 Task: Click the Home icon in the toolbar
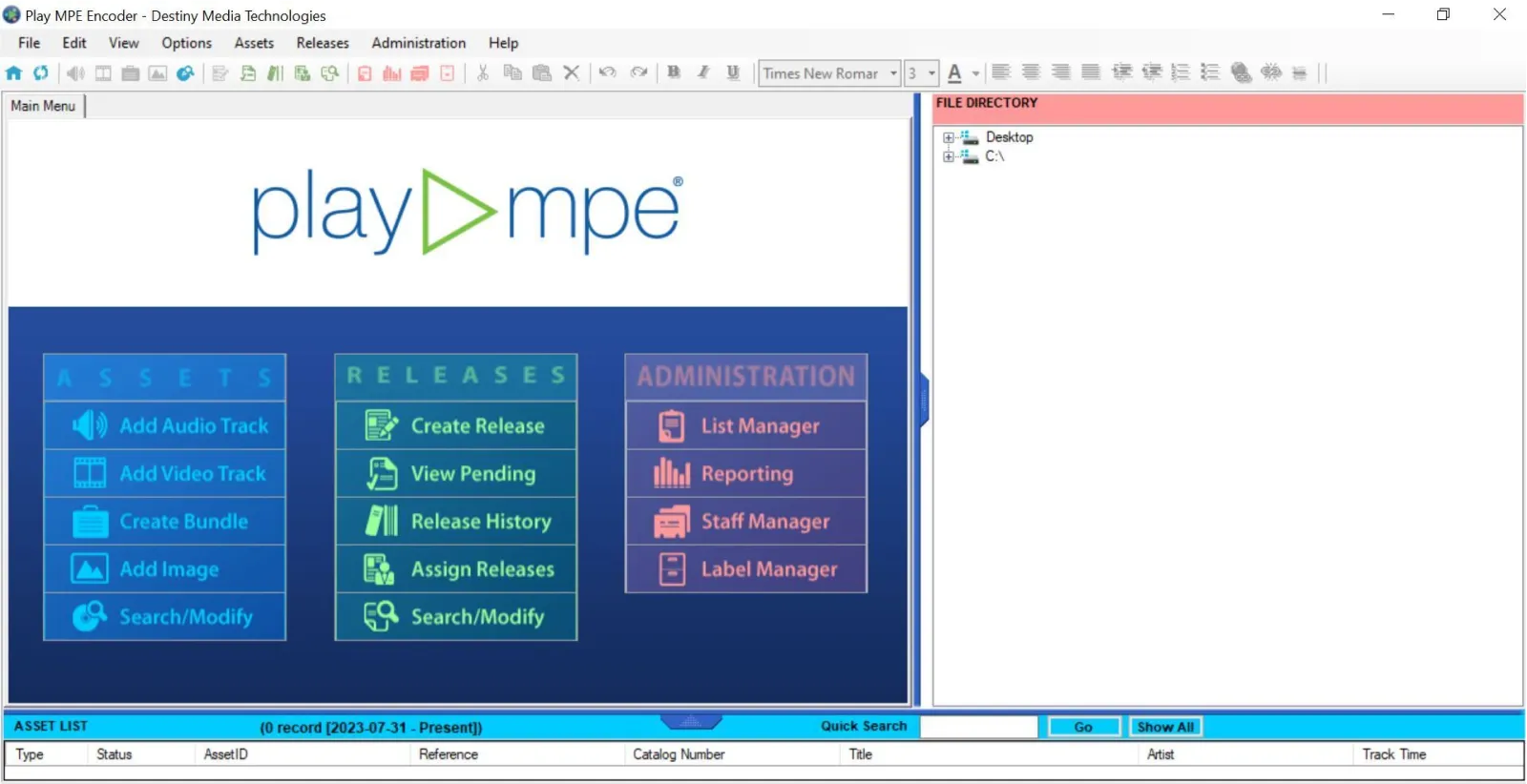(x=14, y=72)
